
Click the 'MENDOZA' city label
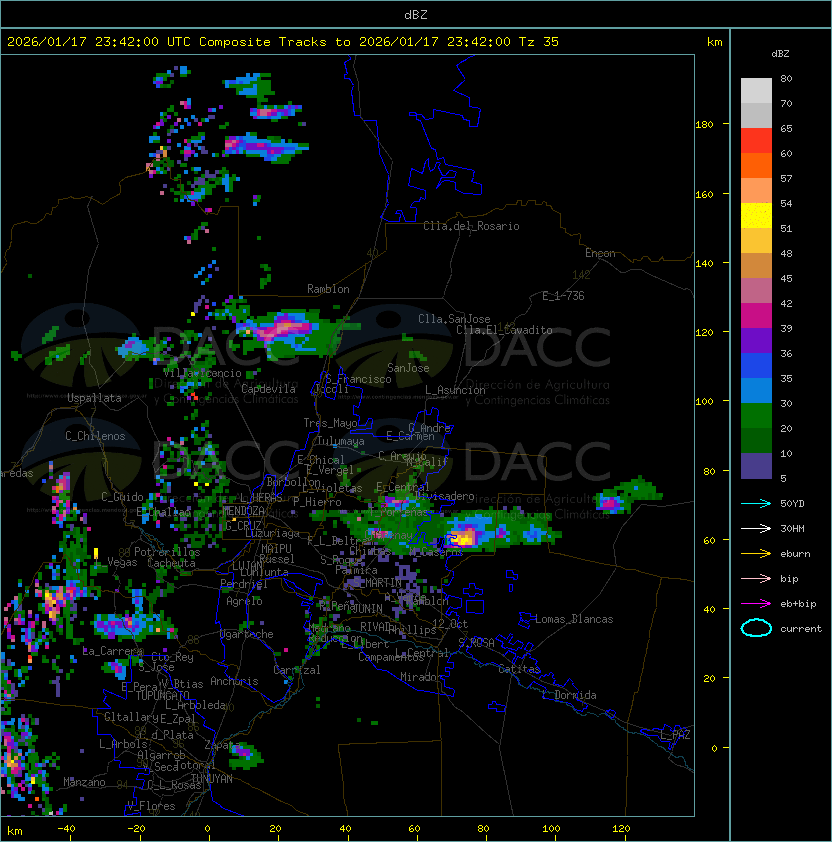click(243, 511)
